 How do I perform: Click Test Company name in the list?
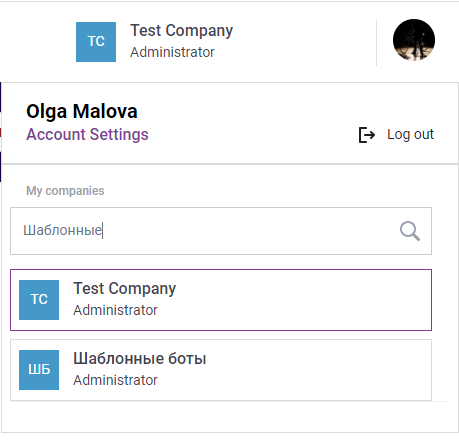(x=125, y=289)
